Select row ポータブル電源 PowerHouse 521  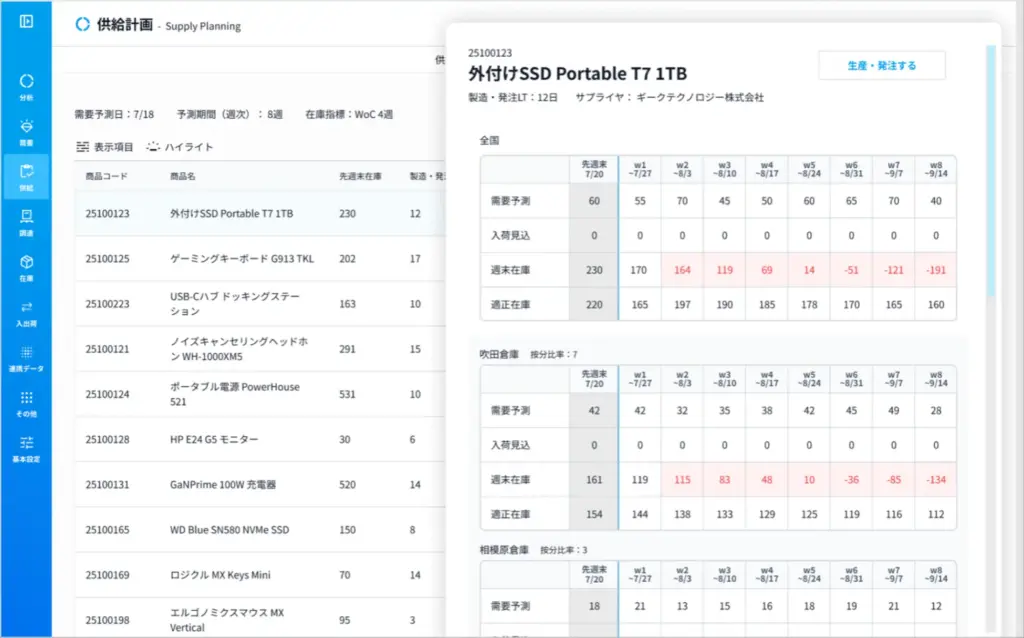261,394
